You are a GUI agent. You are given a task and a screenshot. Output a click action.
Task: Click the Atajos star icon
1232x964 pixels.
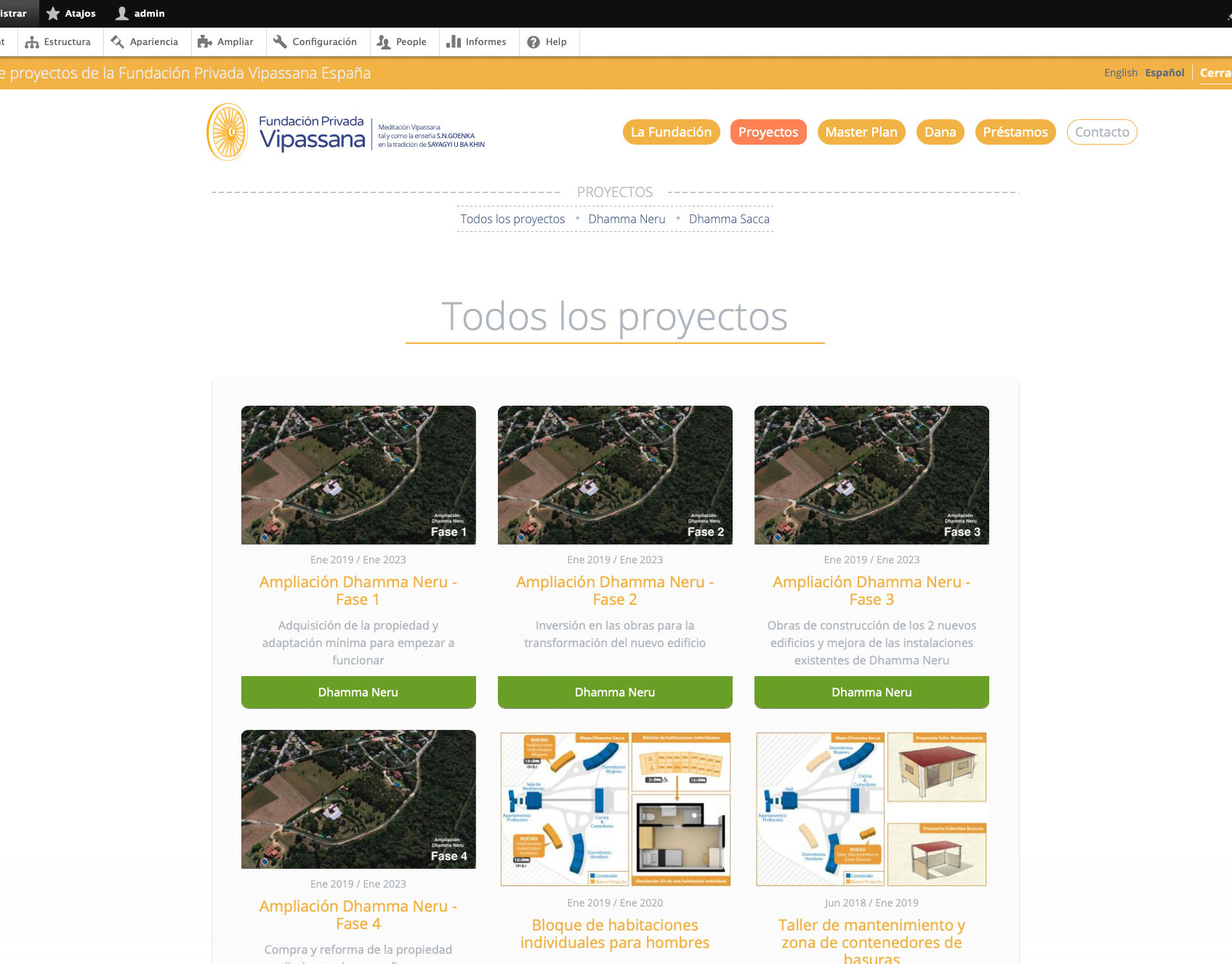pos(53,13)
